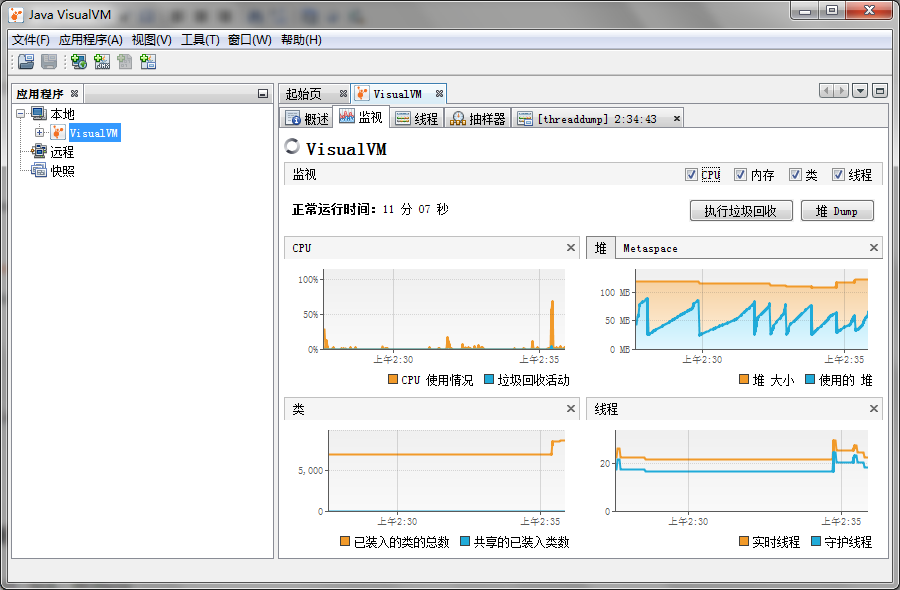Viewport: 900px width, 590px height.
Task: Close the 应用程序 panel tab
Action: point(75,94)
